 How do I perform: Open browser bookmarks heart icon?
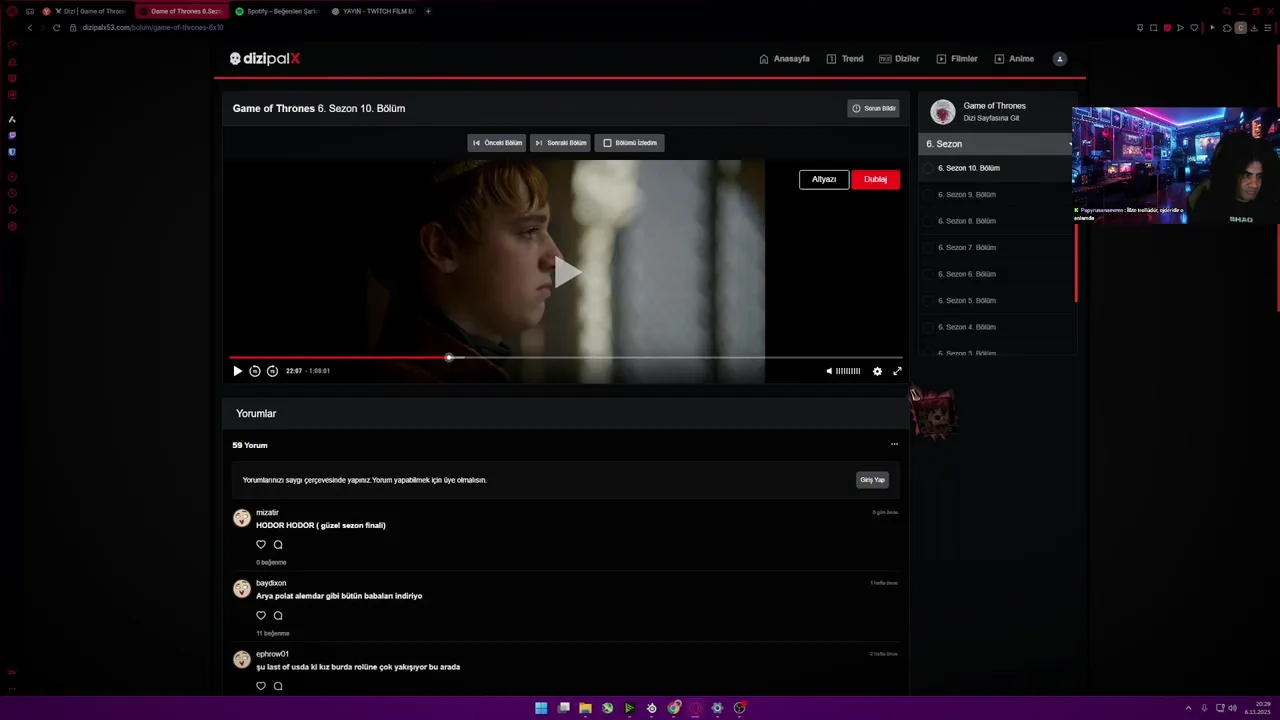pos(1194,28)
